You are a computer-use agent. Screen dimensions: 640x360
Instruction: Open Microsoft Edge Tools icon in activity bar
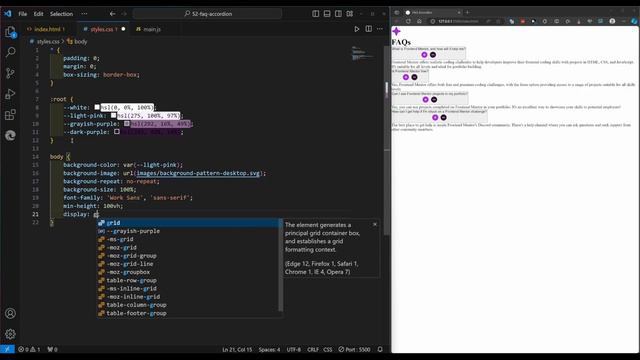(x=10, y=135)
